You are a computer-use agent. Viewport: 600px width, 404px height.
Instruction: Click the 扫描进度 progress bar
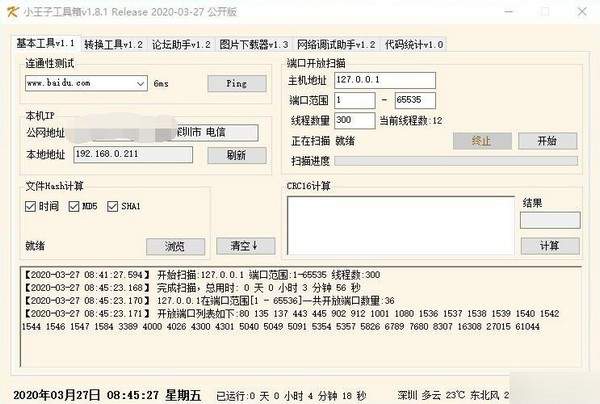coord(455,161)
